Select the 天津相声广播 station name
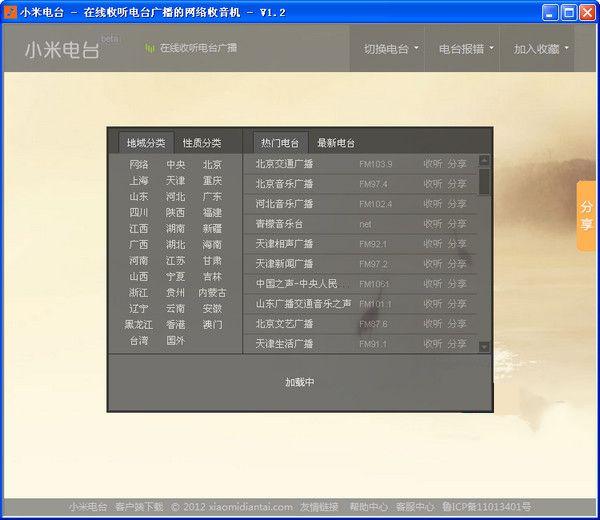The width and height of the screenshot is (600, 520). [x=284, y=244]
